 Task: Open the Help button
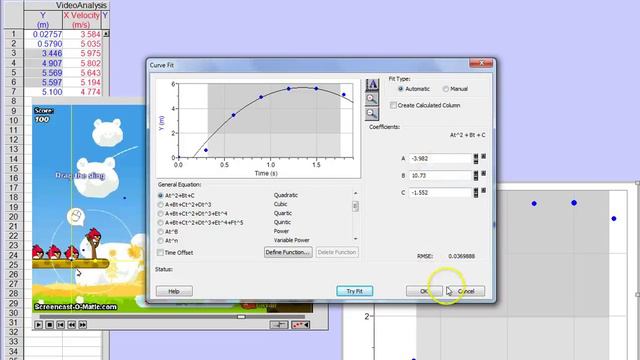pos(174,291)
